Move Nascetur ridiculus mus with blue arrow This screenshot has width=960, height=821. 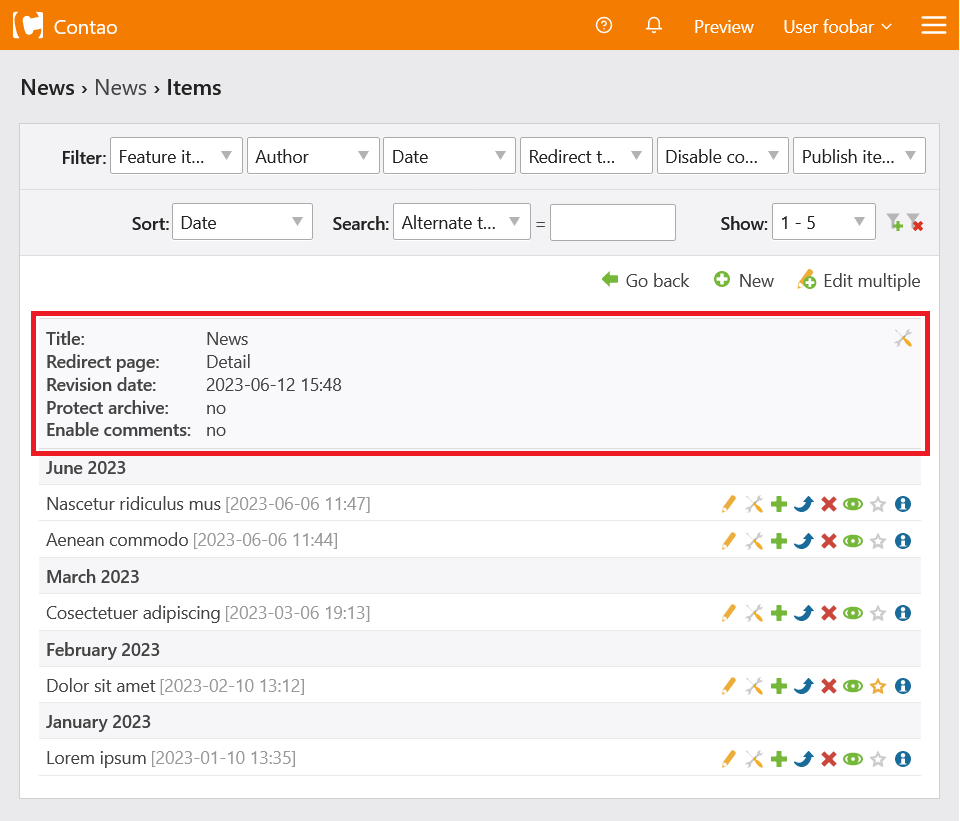coord(803,504)
